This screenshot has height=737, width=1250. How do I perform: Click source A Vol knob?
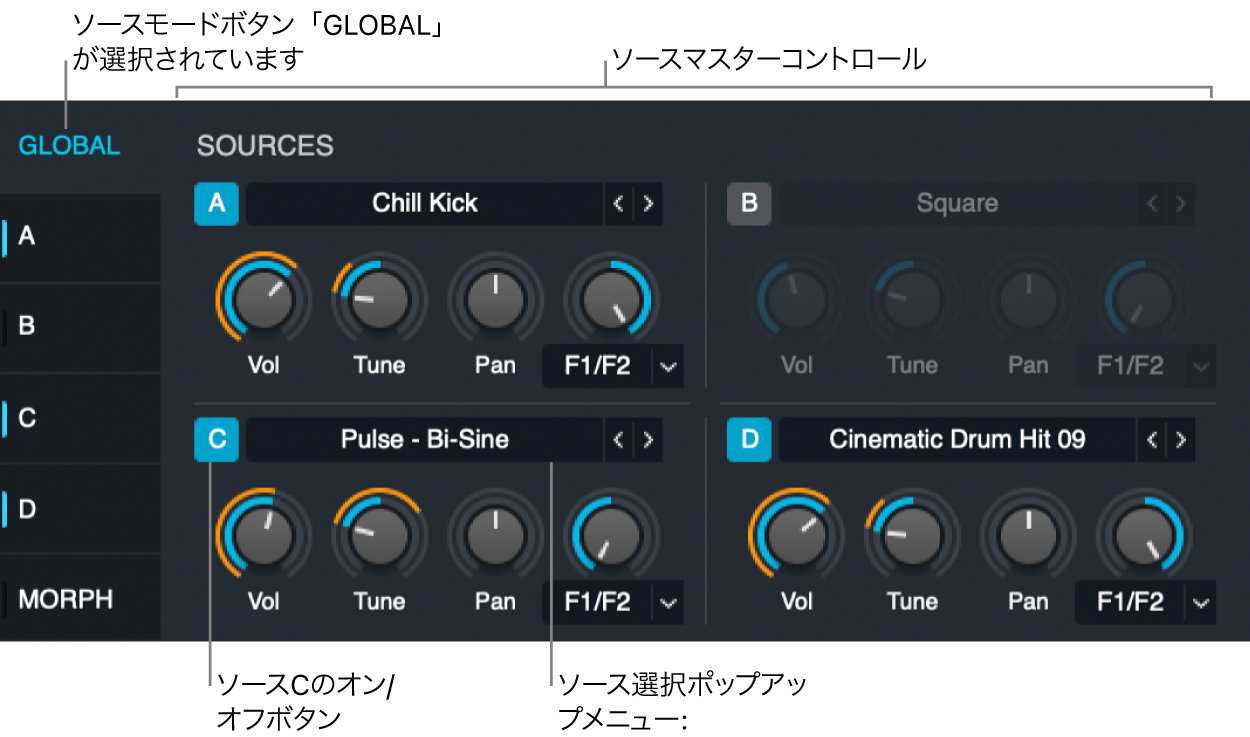[x=264, y=298]
